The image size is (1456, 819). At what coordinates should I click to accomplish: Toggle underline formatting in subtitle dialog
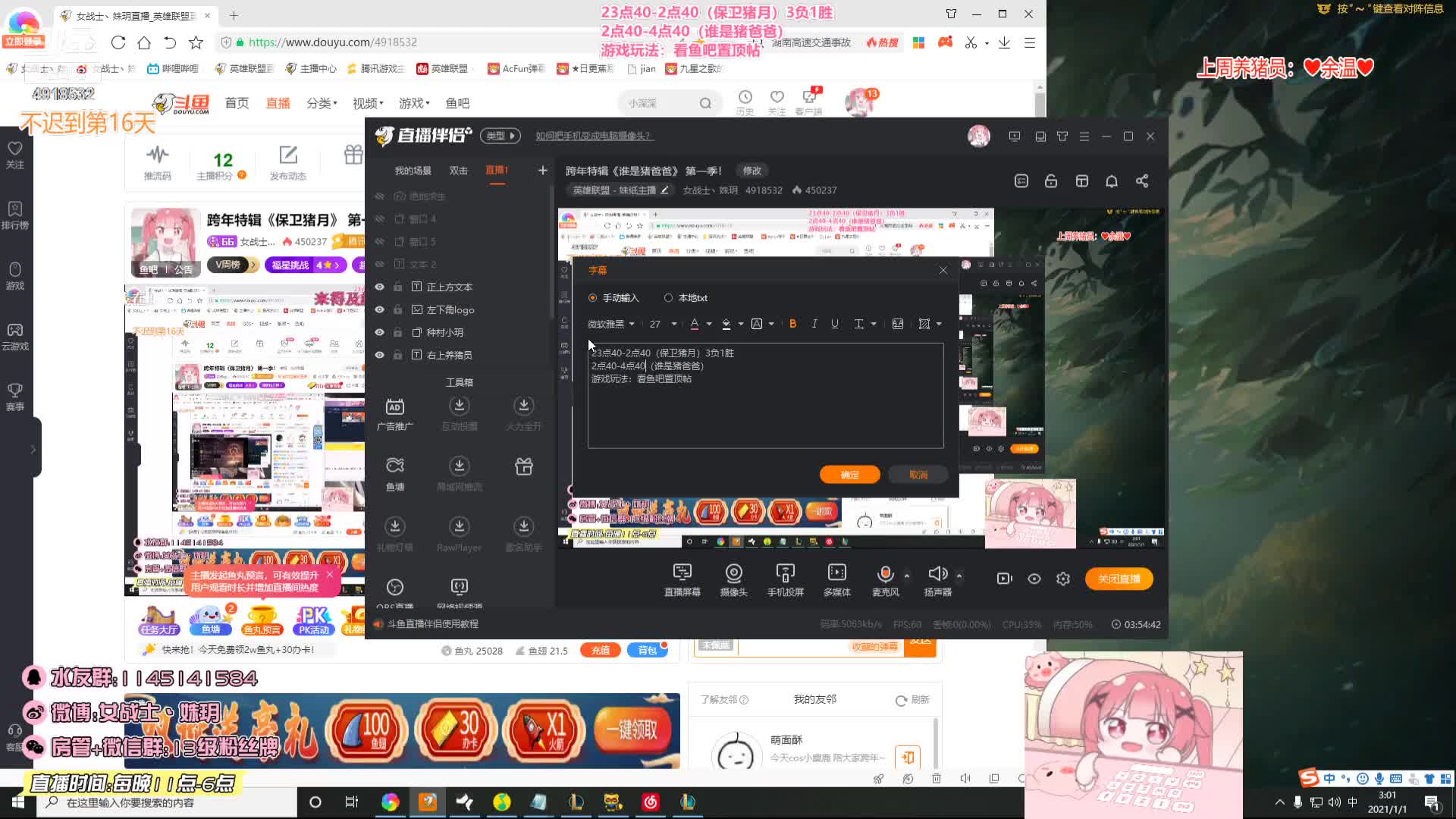click(834, 324)
